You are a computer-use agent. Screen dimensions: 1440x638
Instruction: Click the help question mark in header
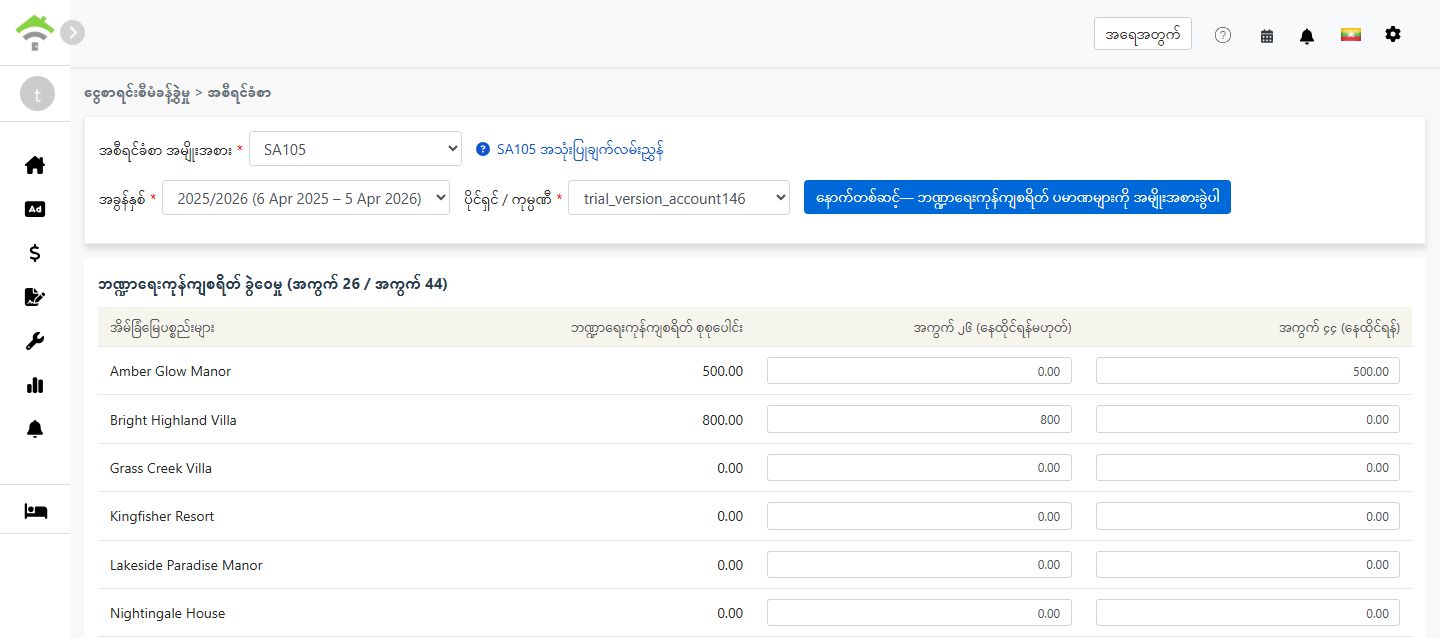1223,35
